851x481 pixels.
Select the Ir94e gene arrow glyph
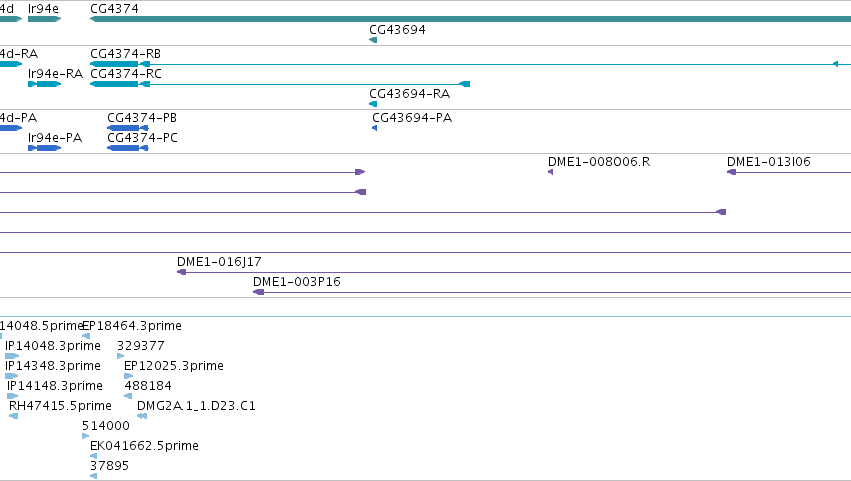(45, 19)
